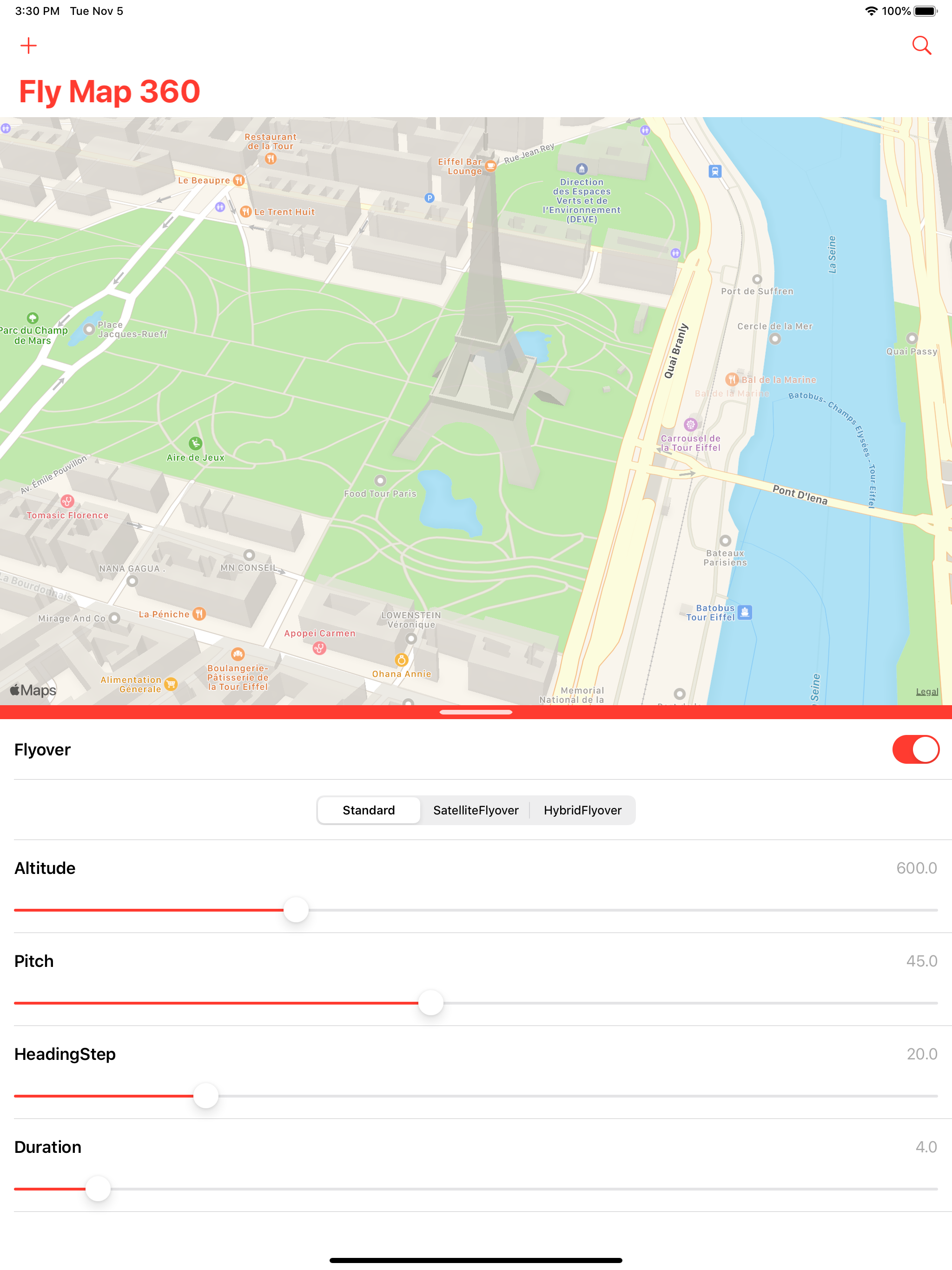This screenshot has height=1270, width=952.
Task: Tap the Ohana Annie jewelry pin
Action: [401, 660]
